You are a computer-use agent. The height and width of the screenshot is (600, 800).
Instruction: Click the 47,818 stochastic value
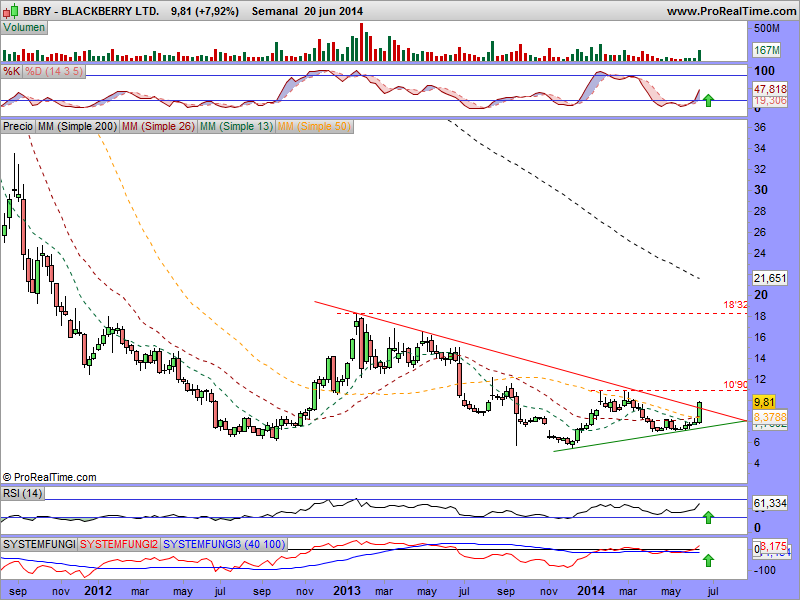click(x=770, y=89)
